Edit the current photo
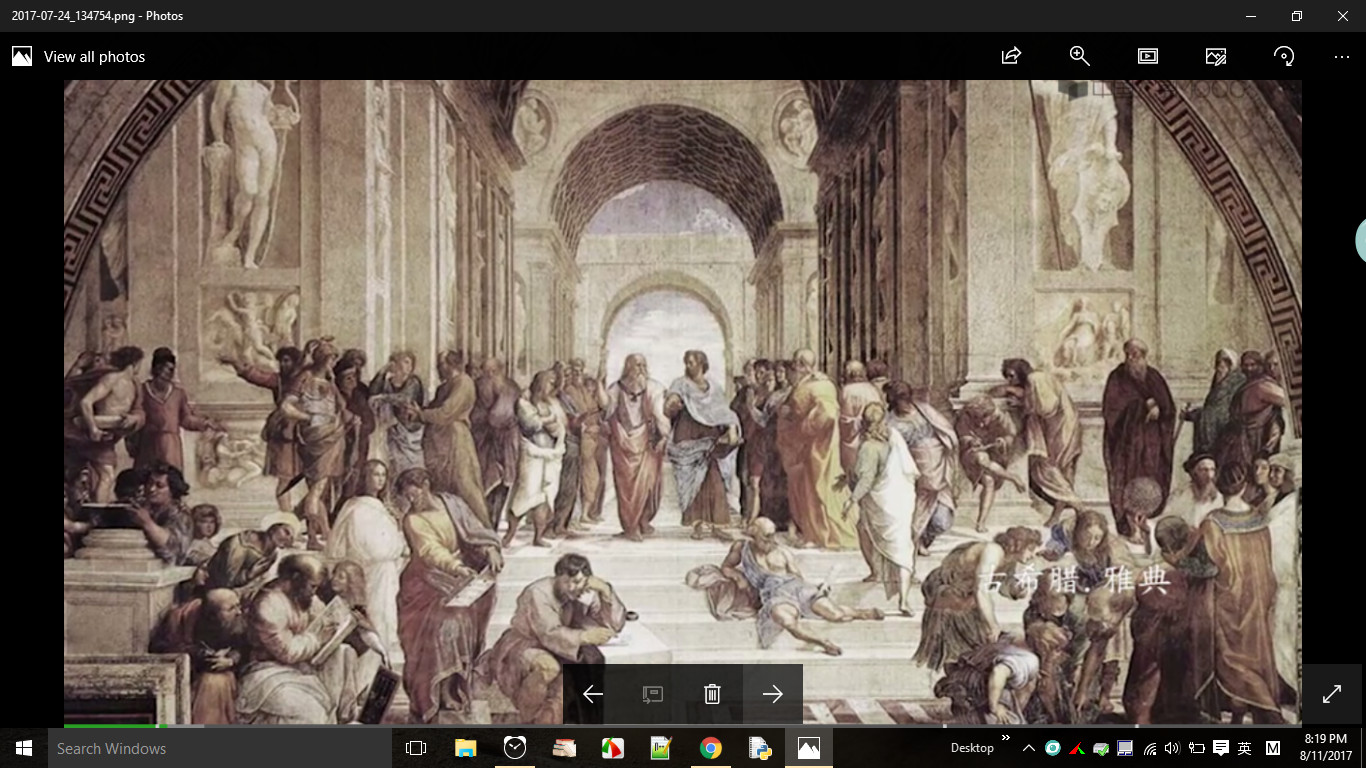 click(x=1216, y=56)
